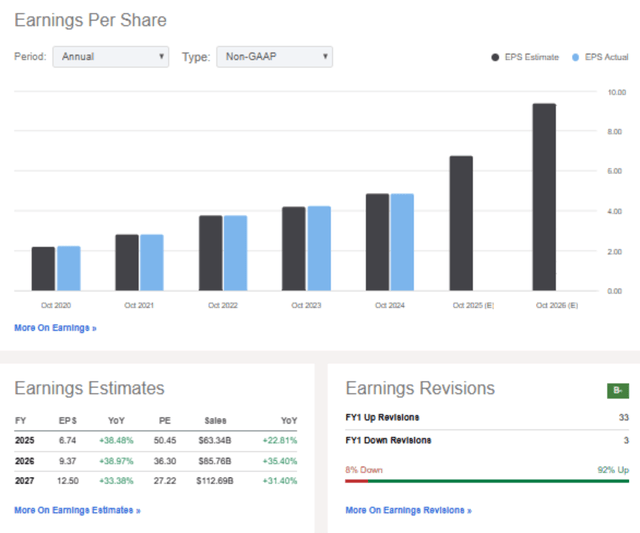Open the More On Earnings Revisions link
640x533 pixels.
(408, 510)
